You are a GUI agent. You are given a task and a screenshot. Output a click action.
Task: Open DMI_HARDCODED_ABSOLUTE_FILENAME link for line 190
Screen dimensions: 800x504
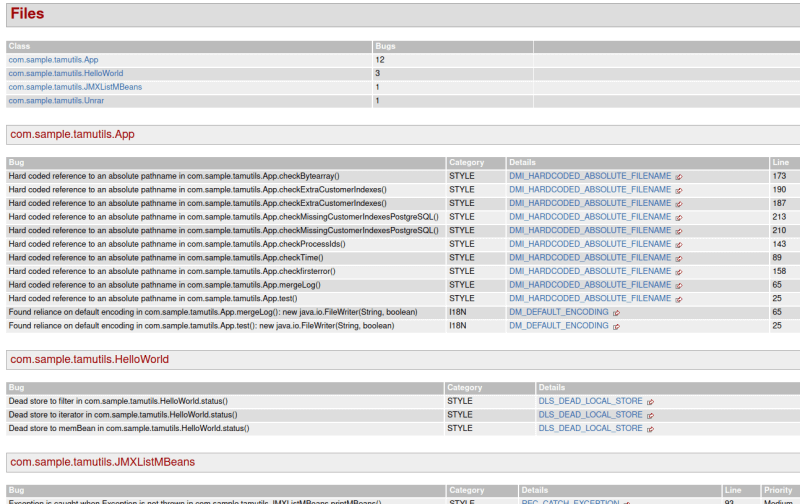[x=590, y=189]
